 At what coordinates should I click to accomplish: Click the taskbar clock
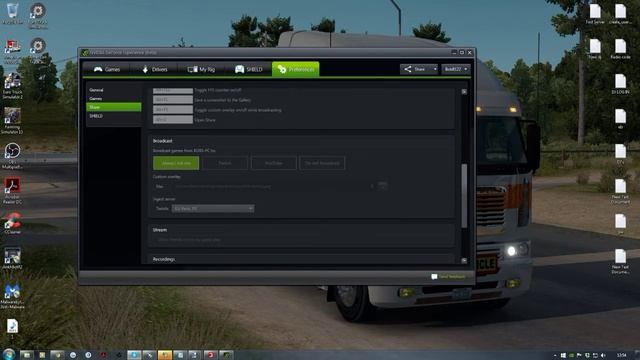tap(622, 356)
